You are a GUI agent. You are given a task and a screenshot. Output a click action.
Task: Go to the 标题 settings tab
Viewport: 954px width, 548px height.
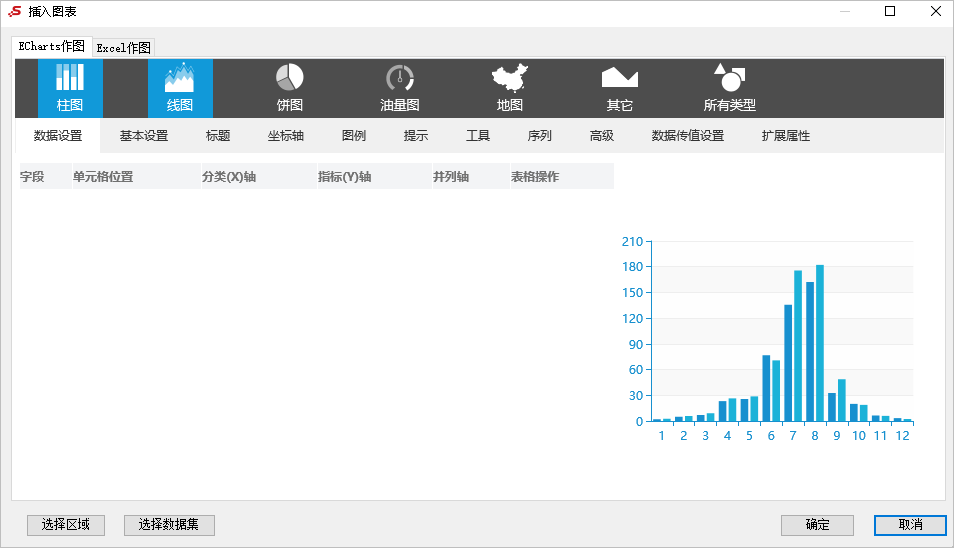tap(218, 136)
